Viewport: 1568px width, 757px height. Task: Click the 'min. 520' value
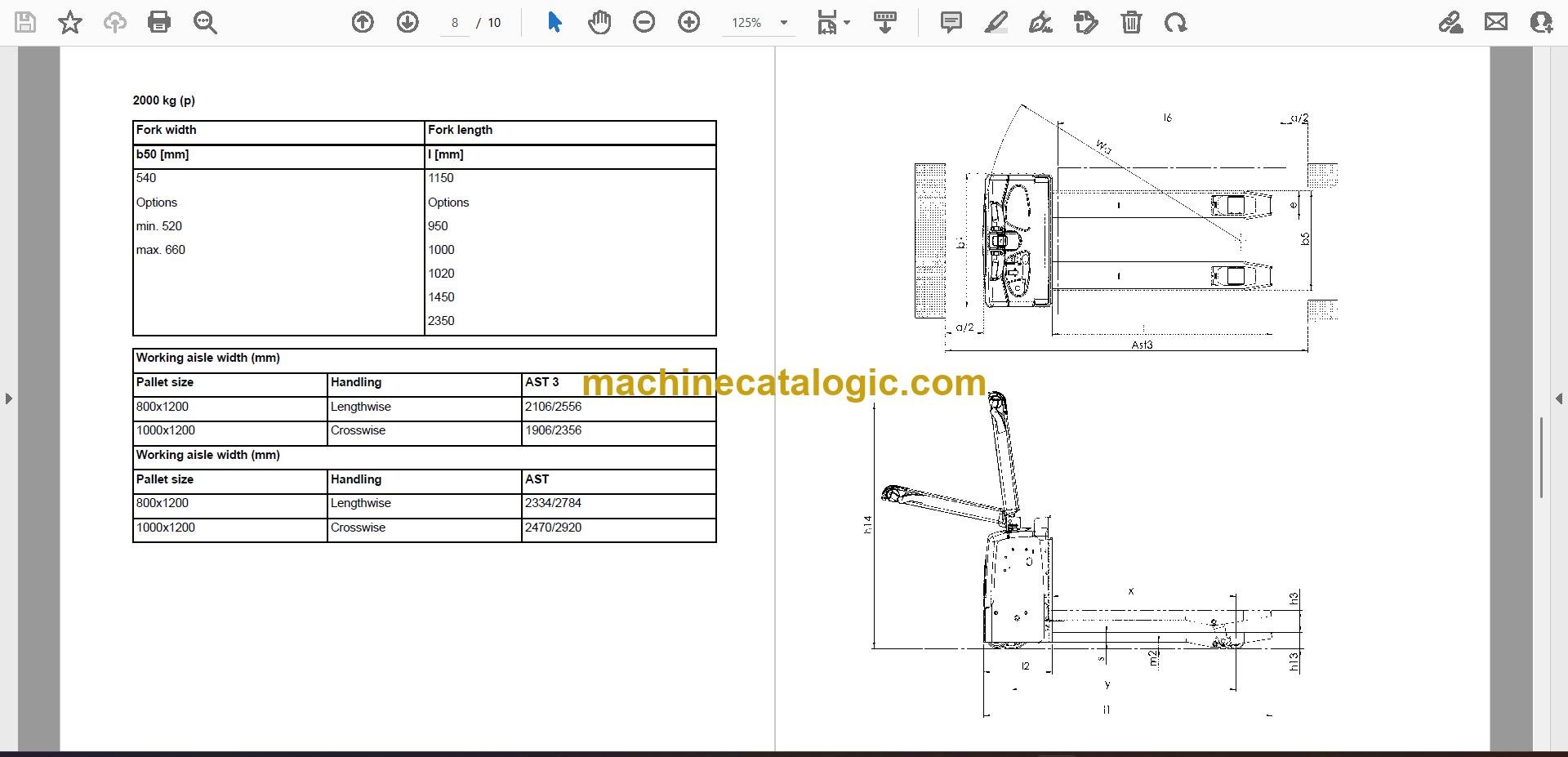pyautogui.click(x=159, y=226)
